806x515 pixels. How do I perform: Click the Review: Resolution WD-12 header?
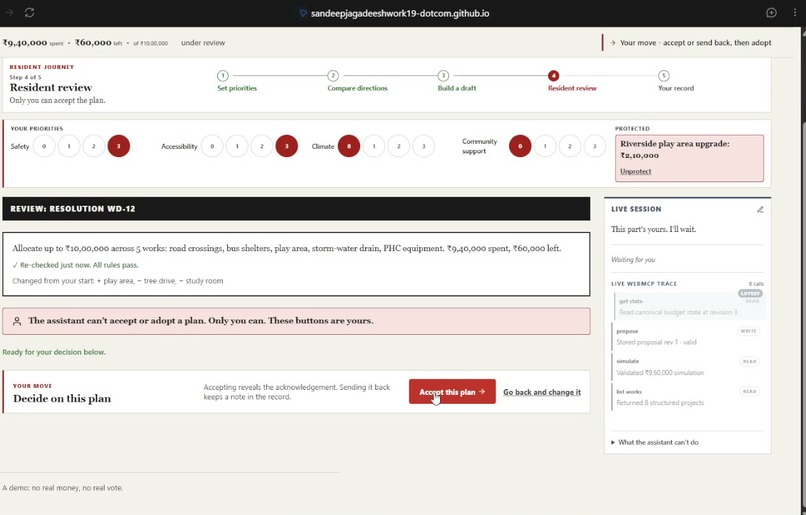(x=296, y=209)
